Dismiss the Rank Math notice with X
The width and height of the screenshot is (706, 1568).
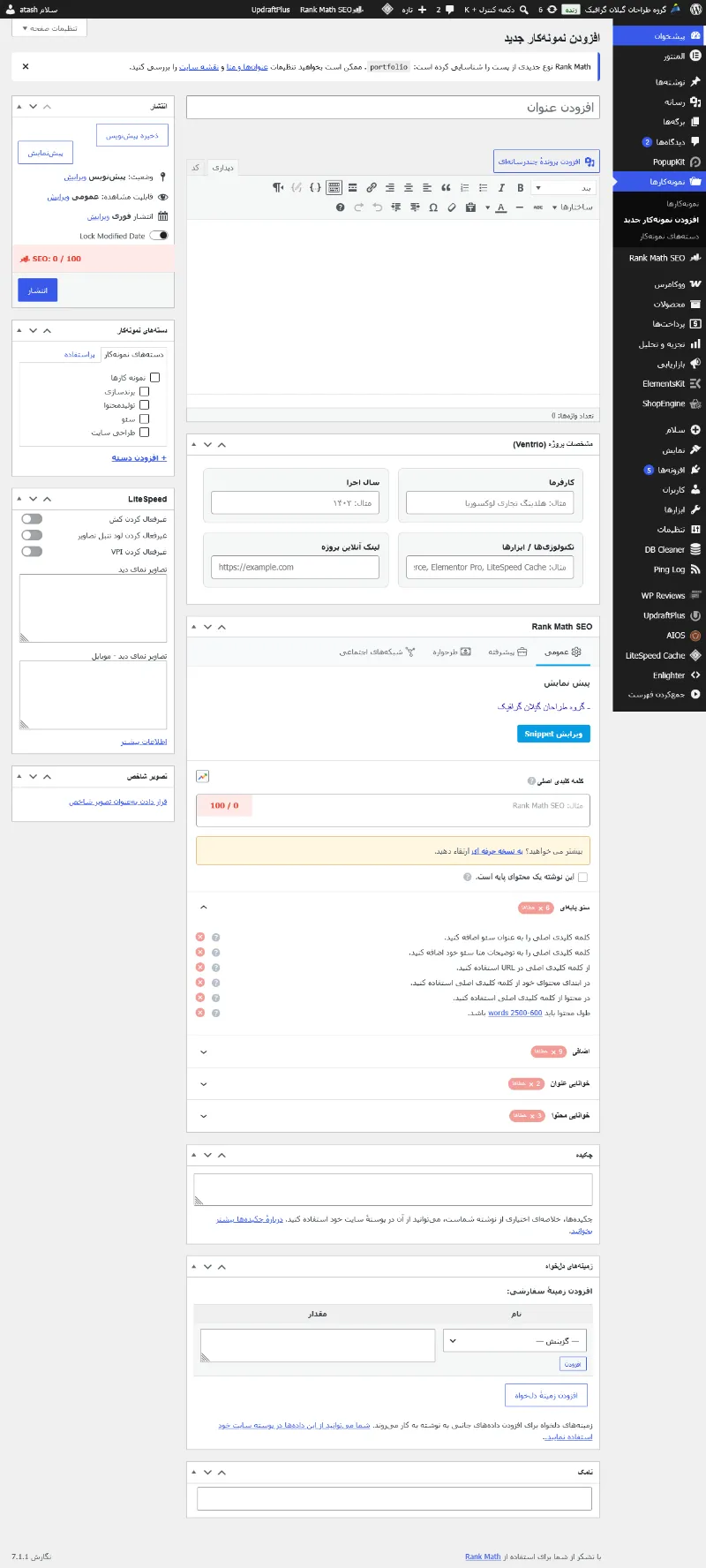coord(26,66)
